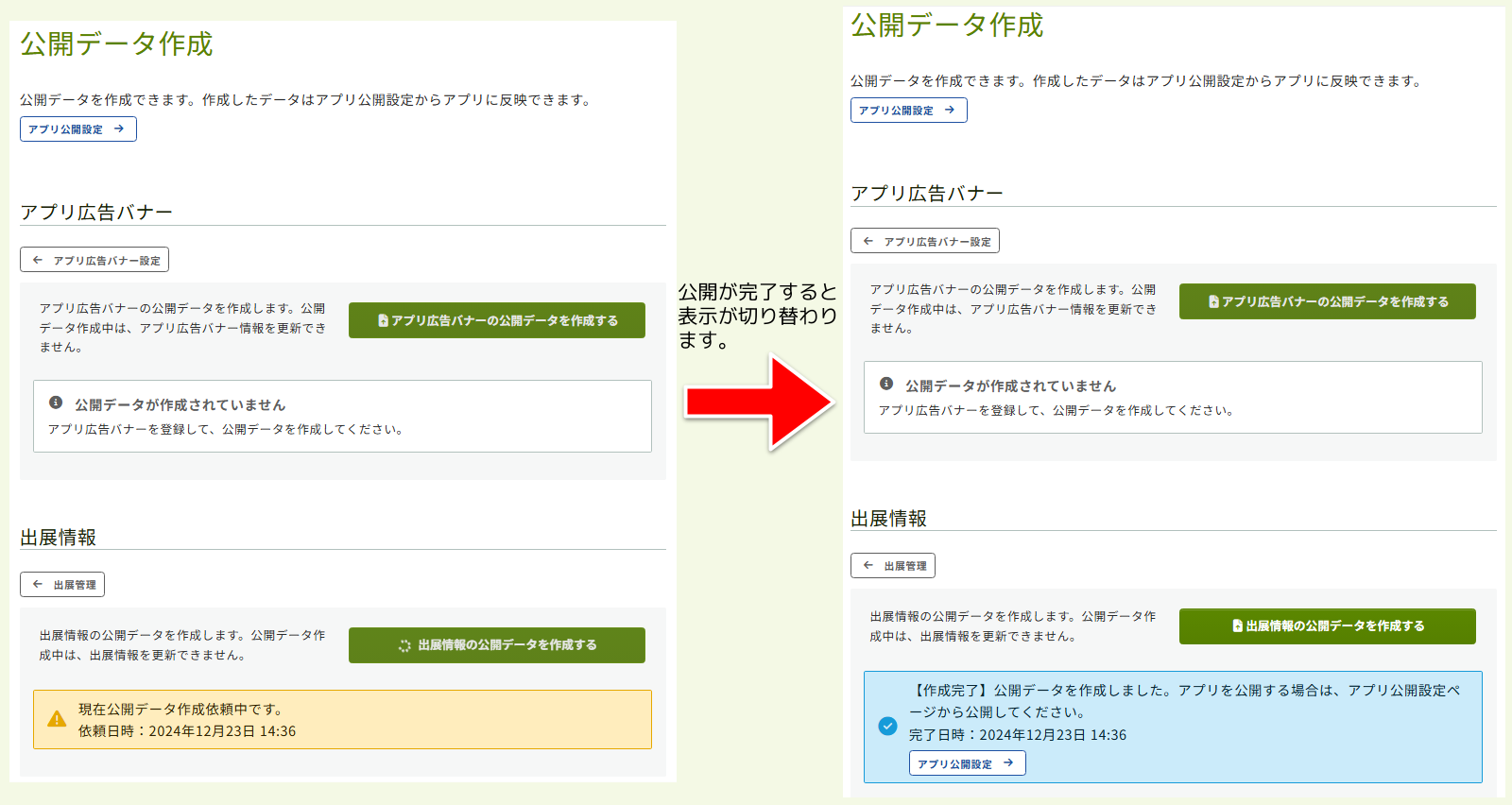Click 【作成完了】公開データを作成しました message text
Image resolution: width=1512 pixels, height=805 pixels.
(x=1185, y=701)
